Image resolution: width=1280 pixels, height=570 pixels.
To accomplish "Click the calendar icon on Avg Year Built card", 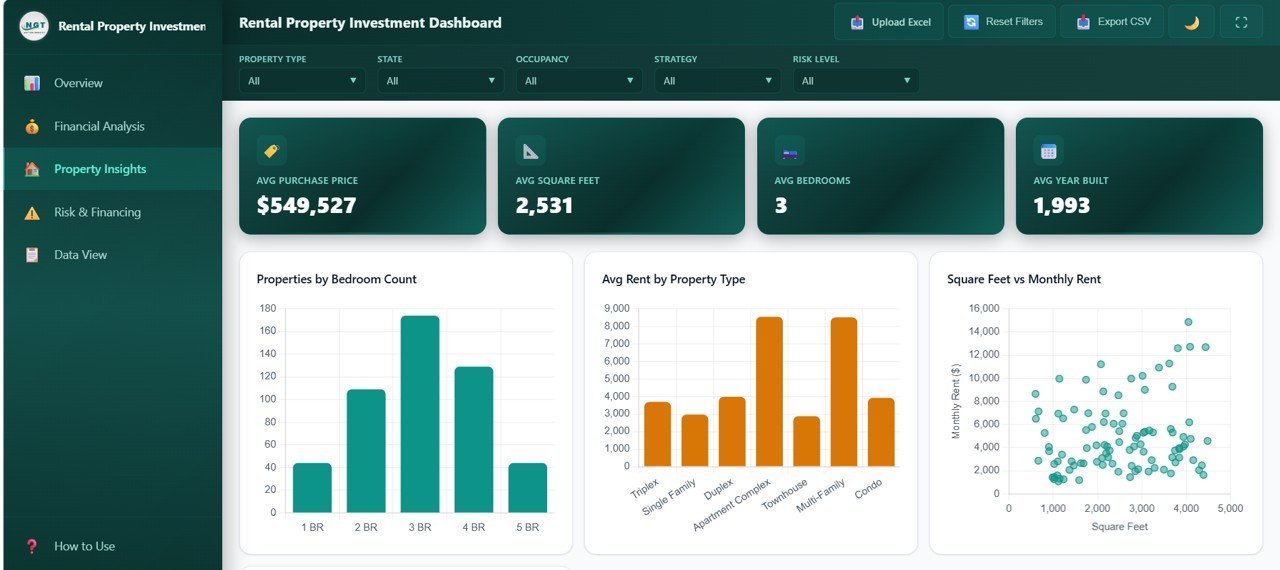I will [x=1048, y=151].
